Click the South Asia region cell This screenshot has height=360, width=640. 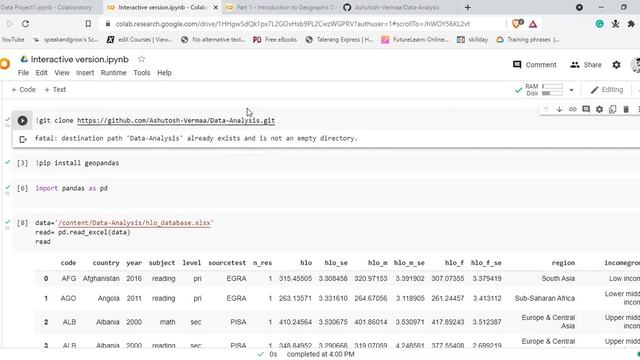point(558,278)
